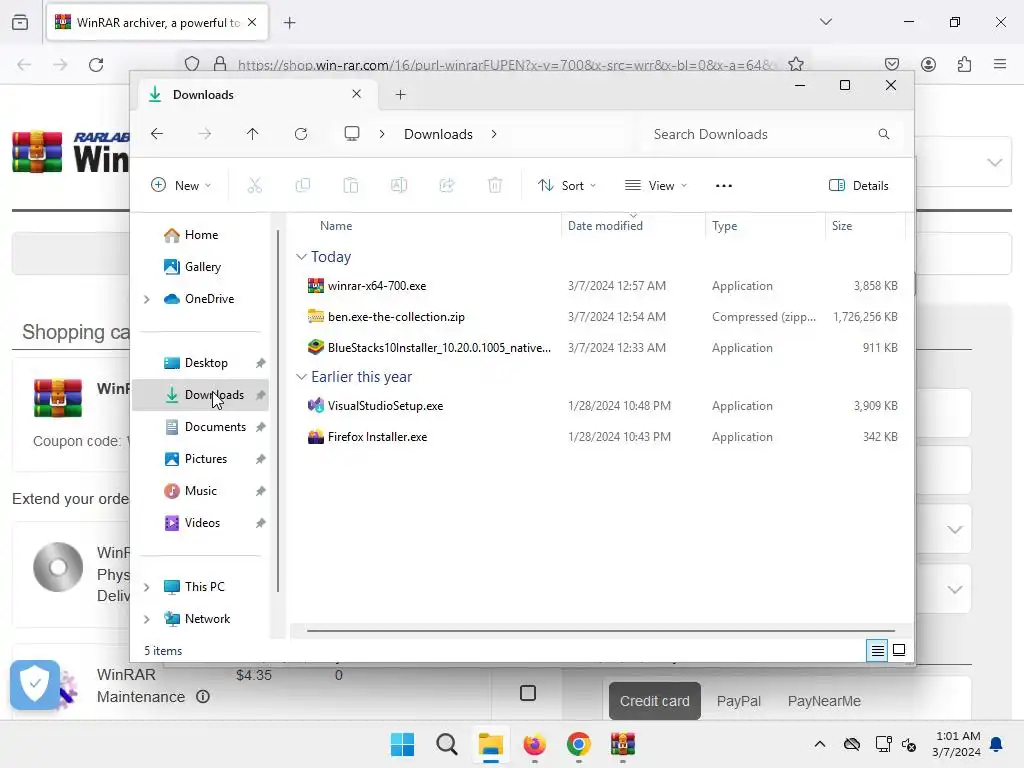
Task: Open a new Firefox tab
Action: point(289,23)
